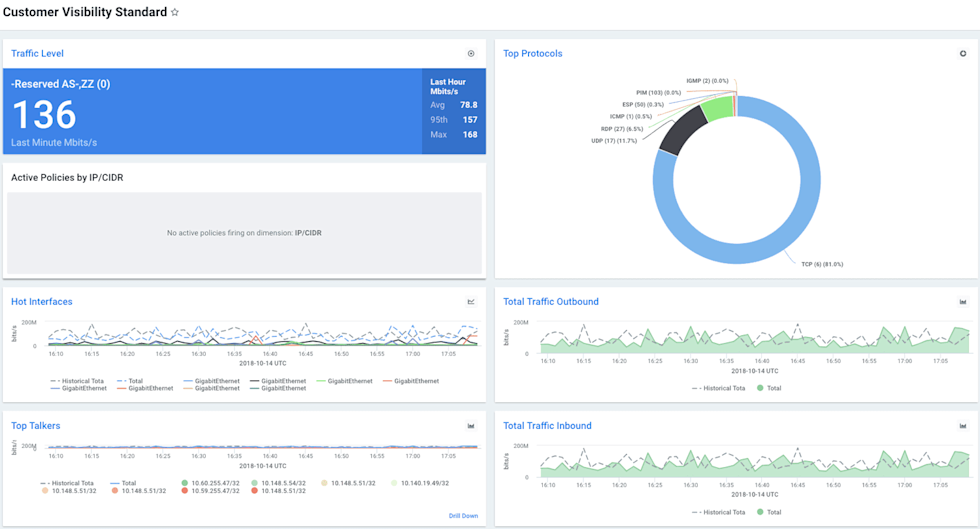Toggle the green-line GigabitEthernet legend entry

344,381
